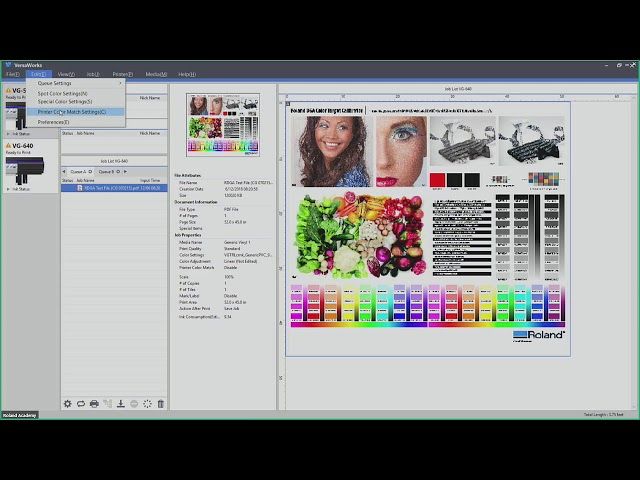The height and width of the screenshot is (480, 640).
Task: Click the dotted circle icon in the job toolbar
Action: click(x=147, y=404)
